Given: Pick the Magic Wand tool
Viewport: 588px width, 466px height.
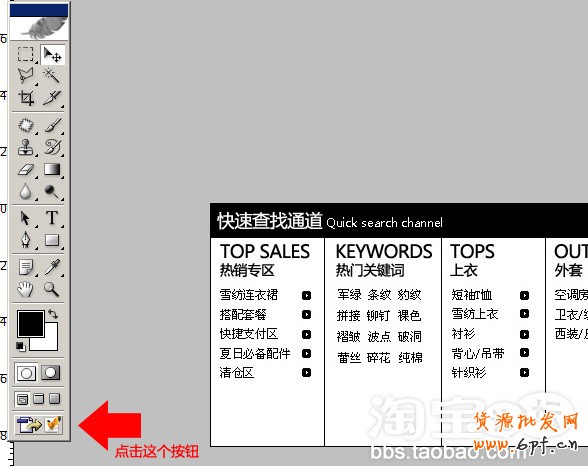Looking at the screenshot, I should tap(52, 75).
